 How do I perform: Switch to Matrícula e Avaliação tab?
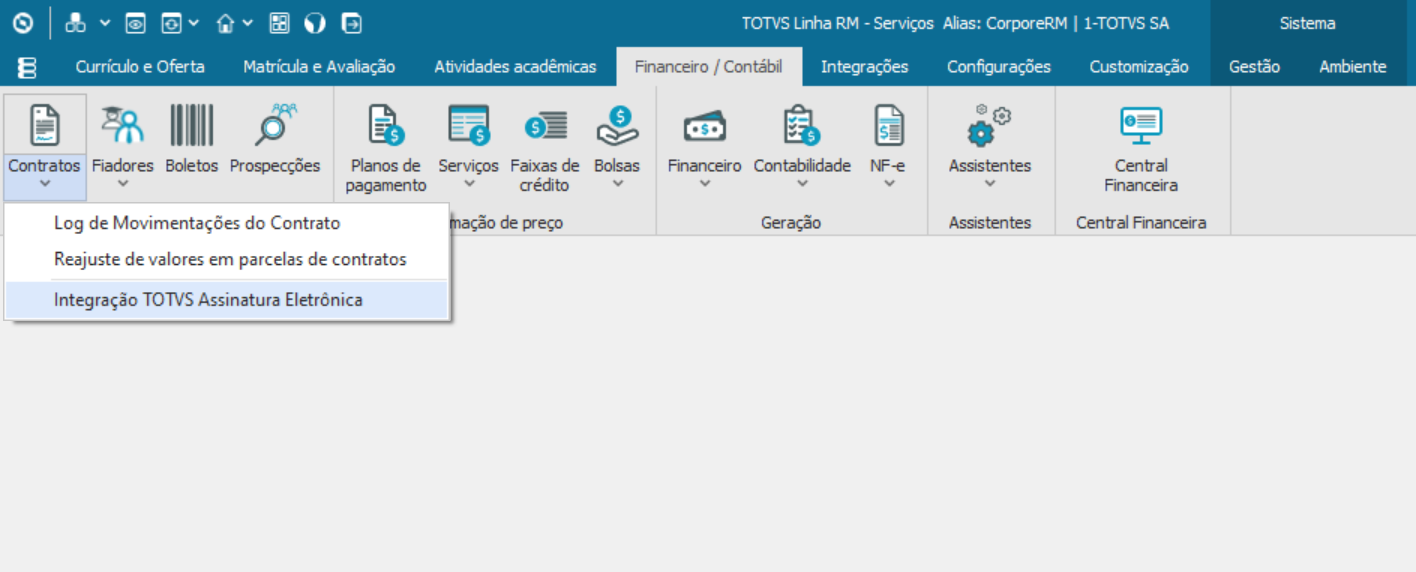point(319,67)
